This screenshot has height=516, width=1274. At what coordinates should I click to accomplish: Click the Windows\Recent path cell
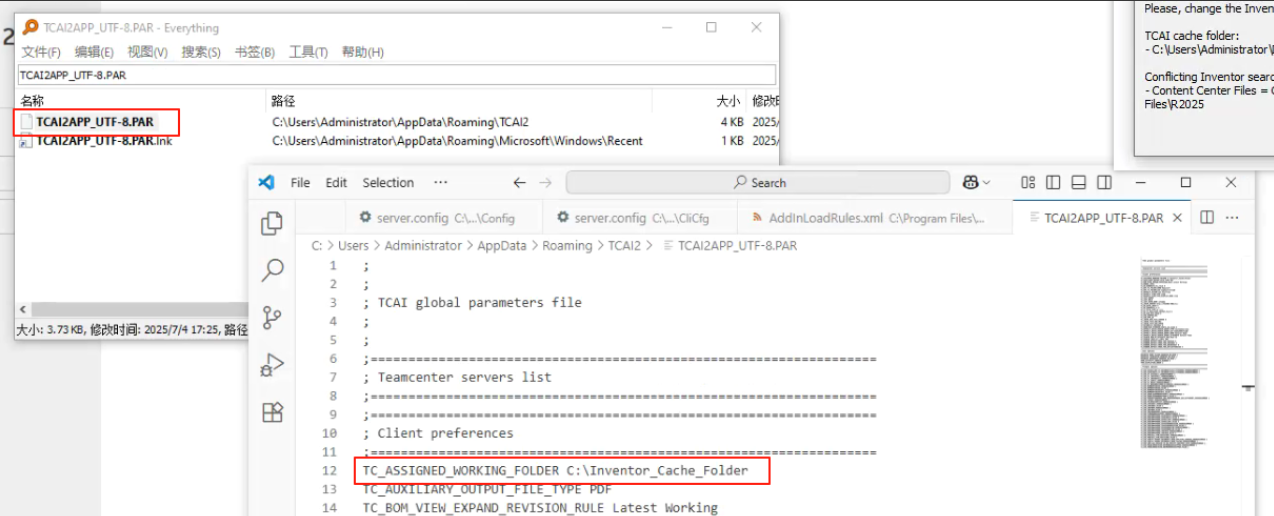(x=457, y=141)
